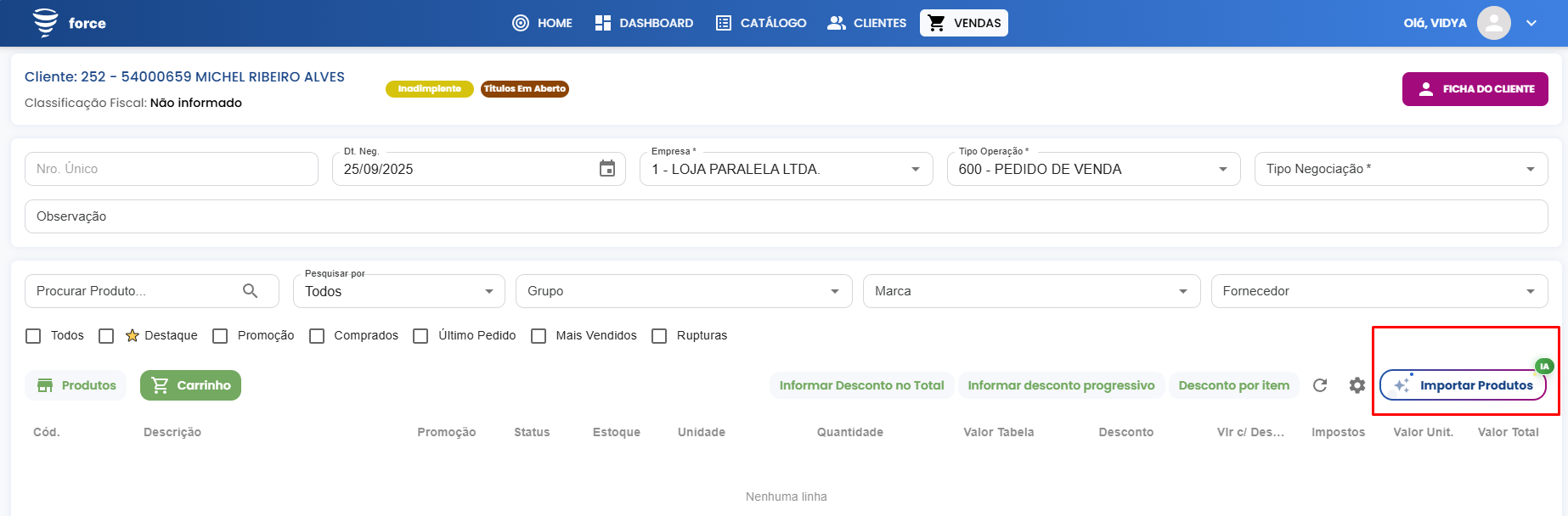Click the Títulos Em Aberto badge
The image size is (1568, 516).
click(525, 89)
